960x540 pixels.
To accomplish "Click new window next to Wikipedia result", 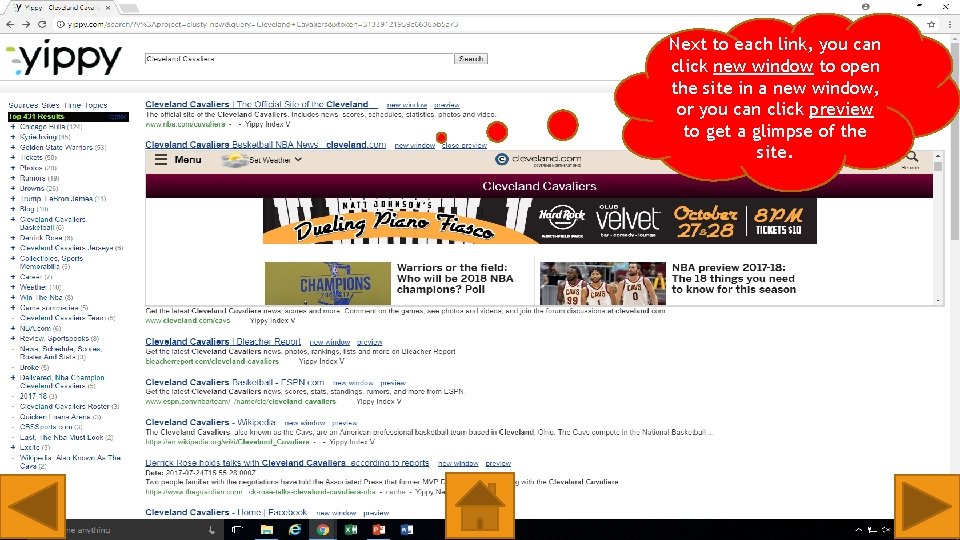I will [x=305, y=423].
